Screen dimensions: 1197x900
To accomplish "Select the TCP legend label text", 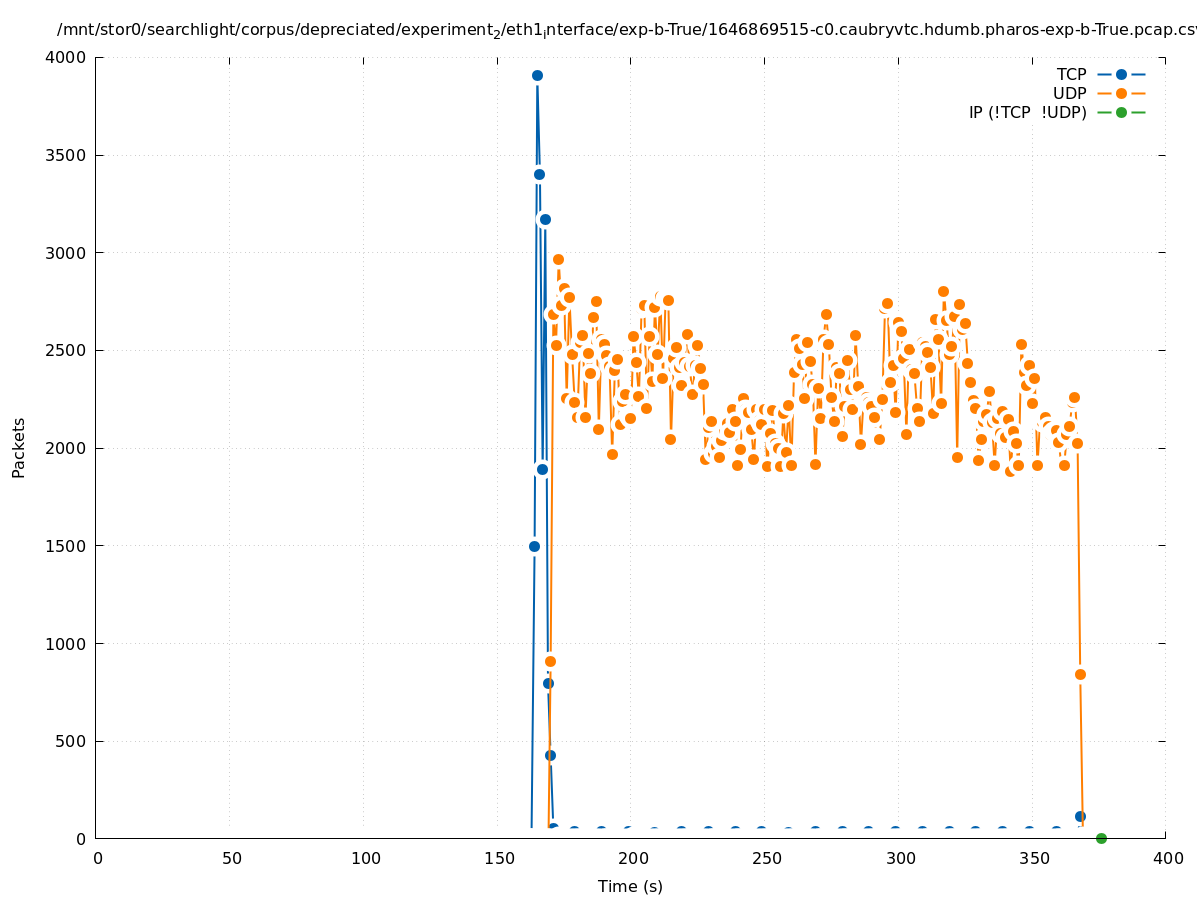I will (1071, 74).
